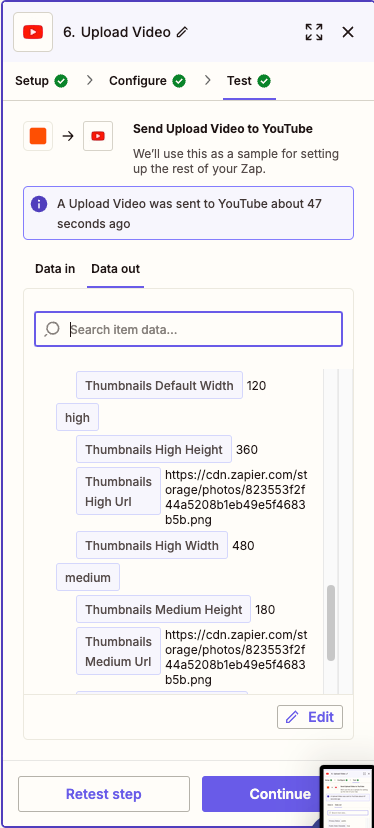Viewport: 374px width, 828px height.
Task: Click the magnifier icon in search box
Action: [x=52, y=330]
